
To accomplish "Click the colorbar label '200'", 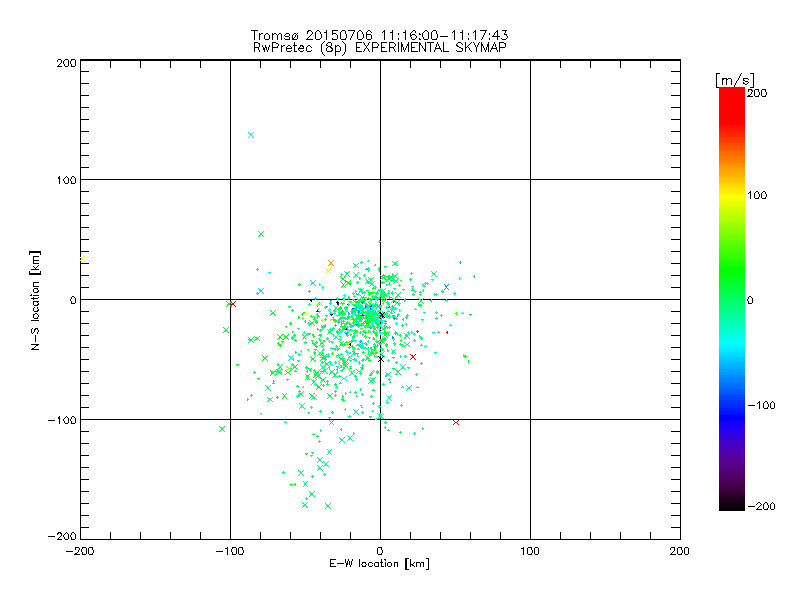I will (757, 93).
